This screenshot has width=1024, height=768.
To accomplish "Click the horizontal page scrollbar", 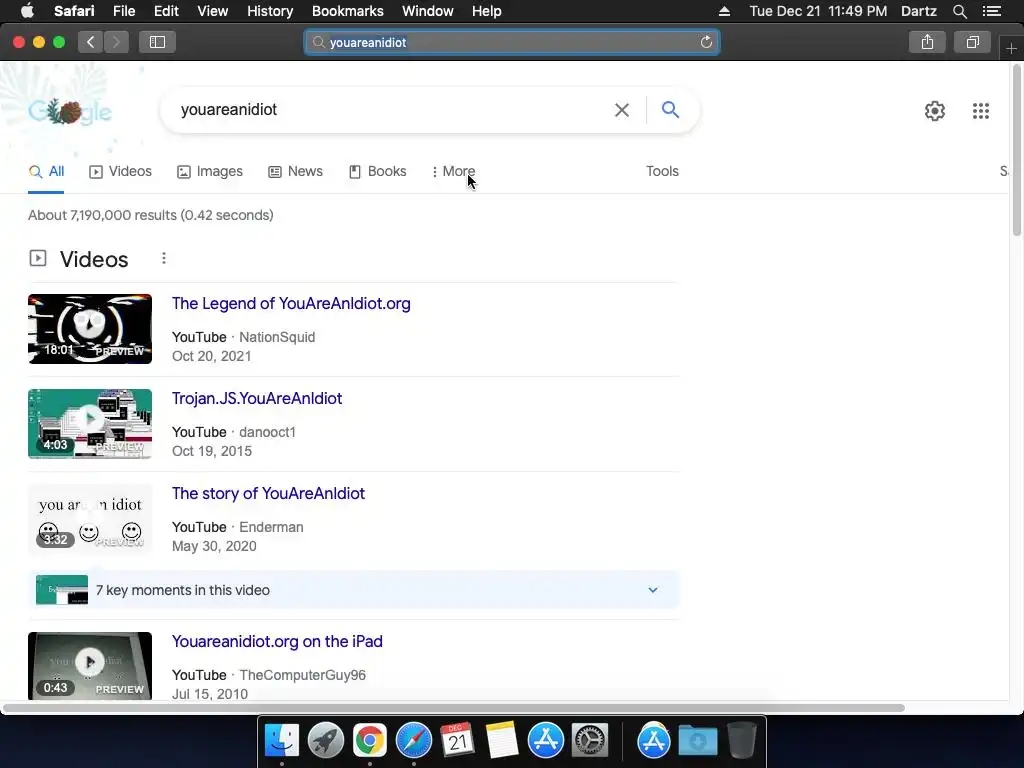I will pos(454,708).
